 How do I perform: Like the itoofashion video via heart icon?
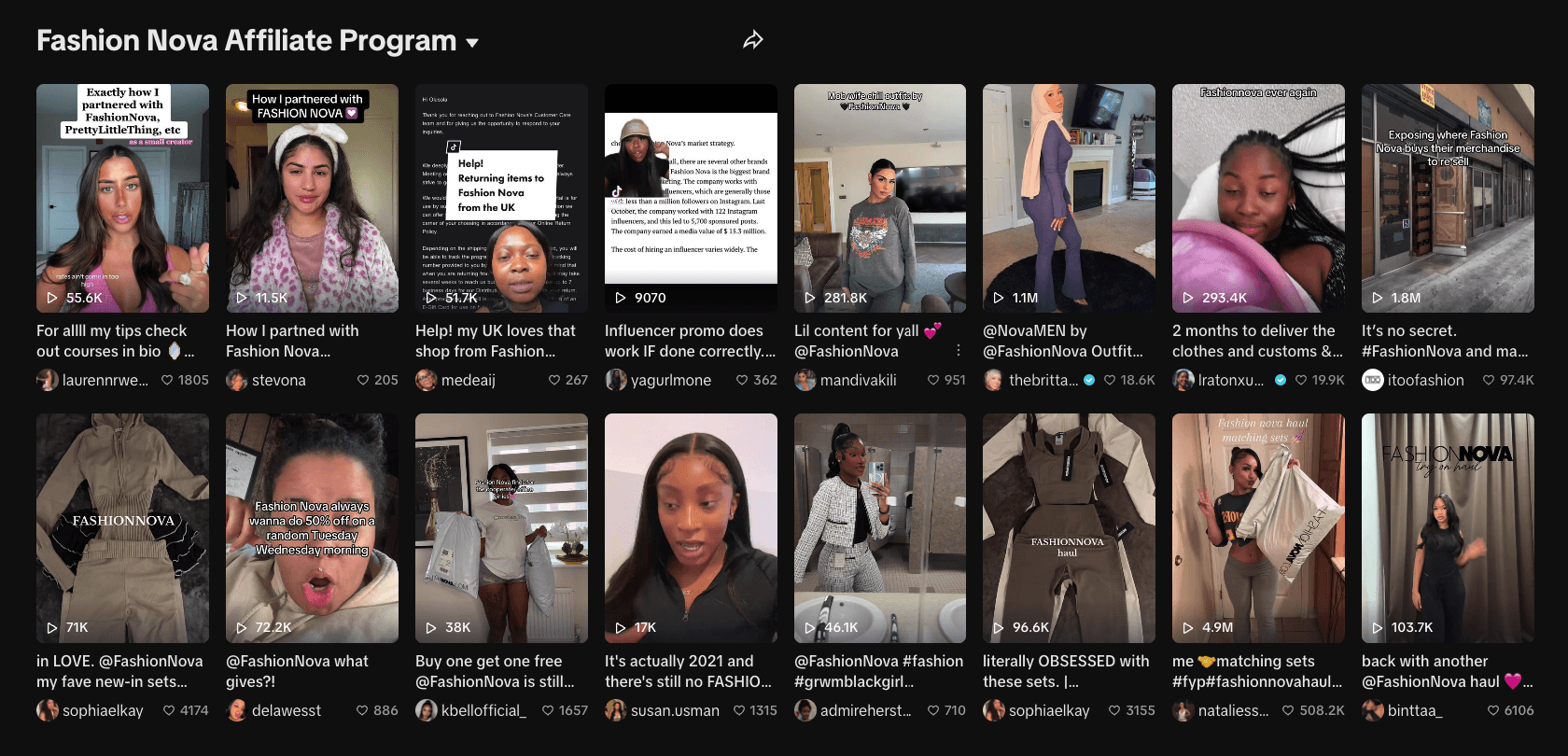pos(1488,380)
